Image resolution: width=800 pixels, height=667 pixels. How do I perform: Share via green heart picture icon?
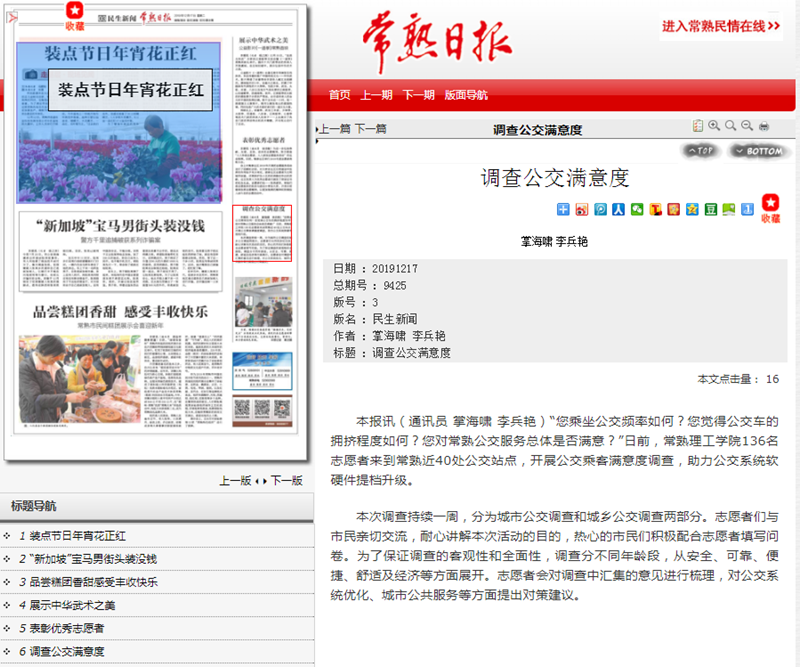[x=729, y=209]
